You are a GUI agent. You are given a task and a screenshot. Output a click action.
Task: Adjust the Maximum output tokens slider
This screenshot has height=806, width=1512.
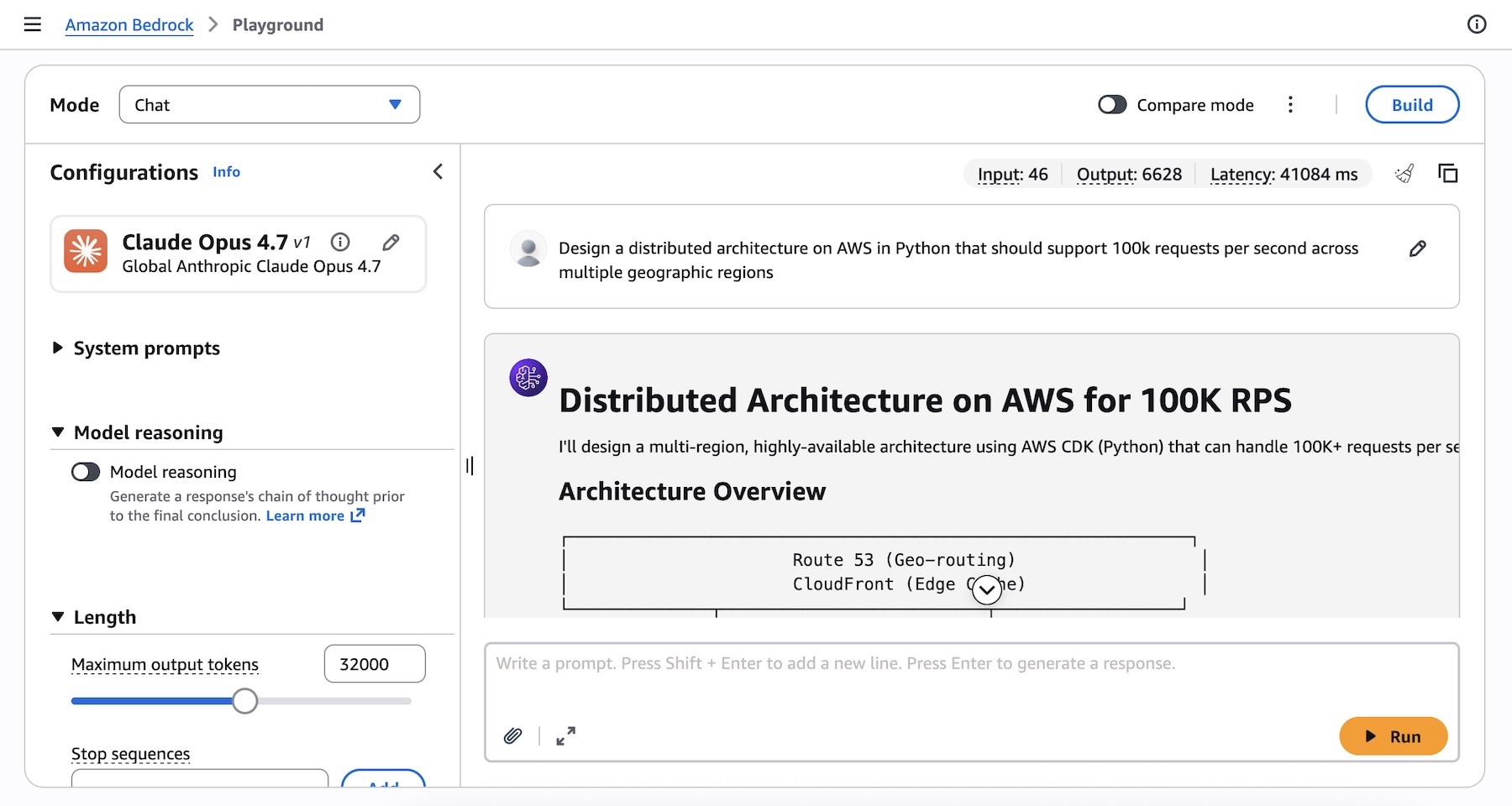(x=244, y=700)
